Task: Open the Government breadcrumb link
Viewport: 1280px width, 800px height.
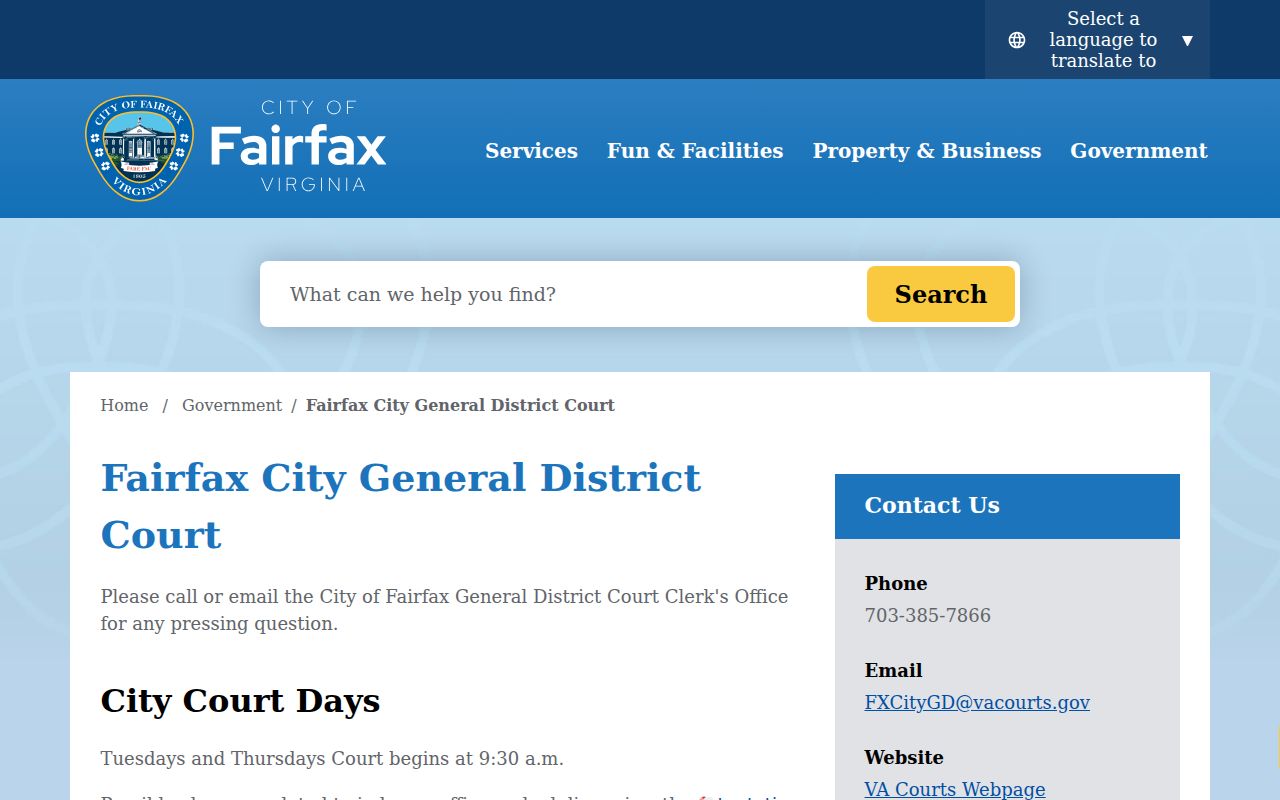Action: 232,405
